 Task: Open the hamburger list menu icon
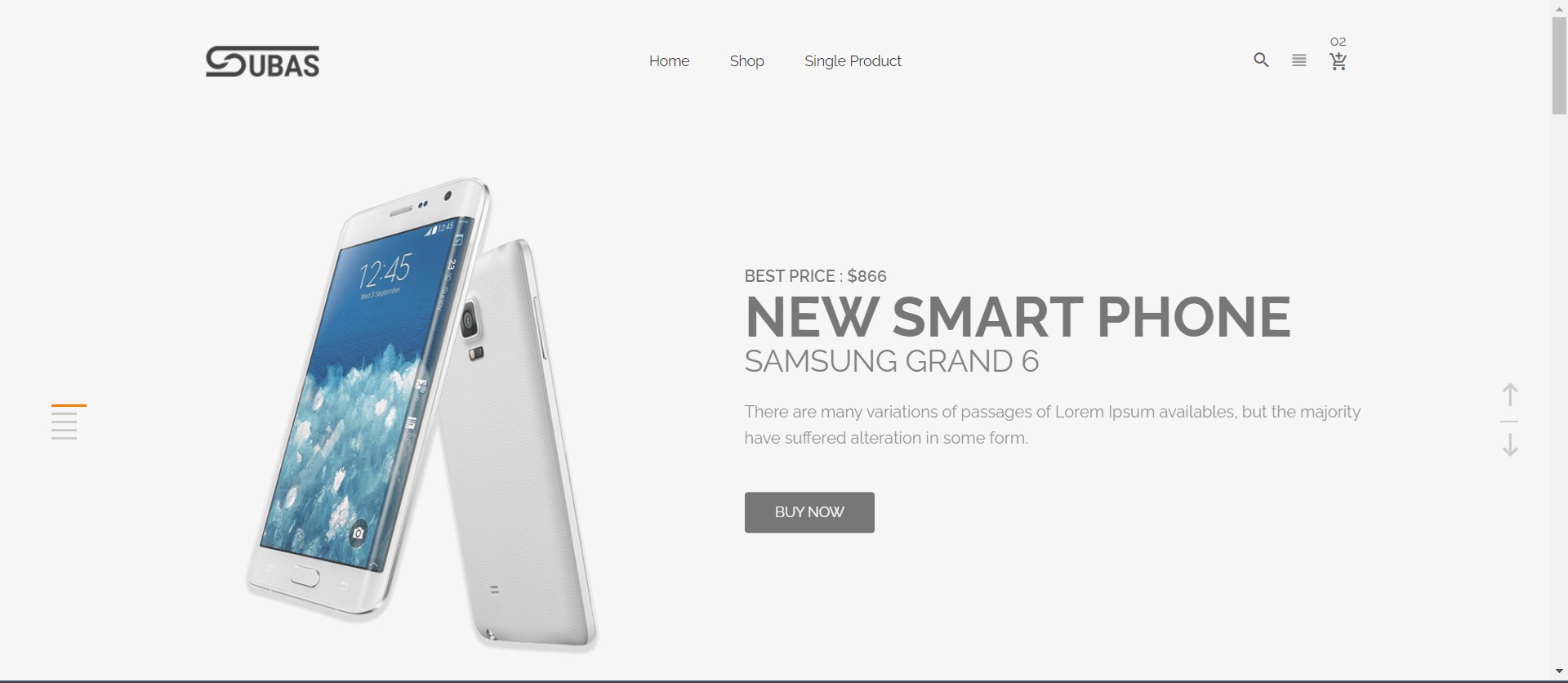[1298, 60]
